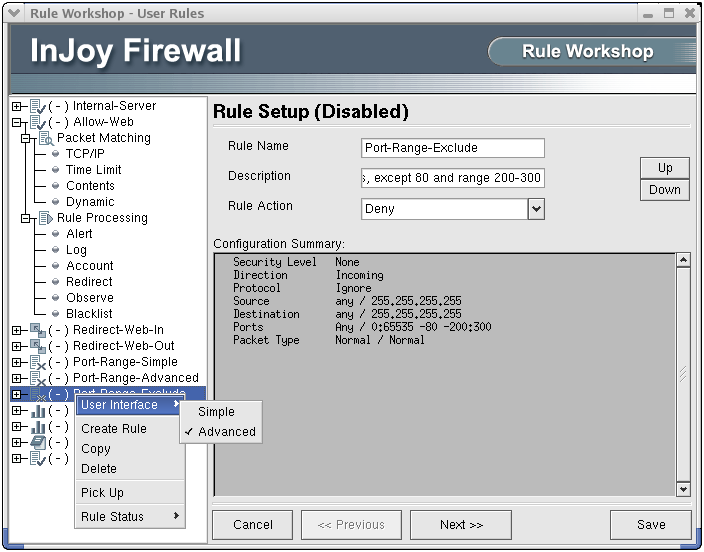
Task: Expand the Redirect-Web-Out rule
Action: (x=17, y=346)
